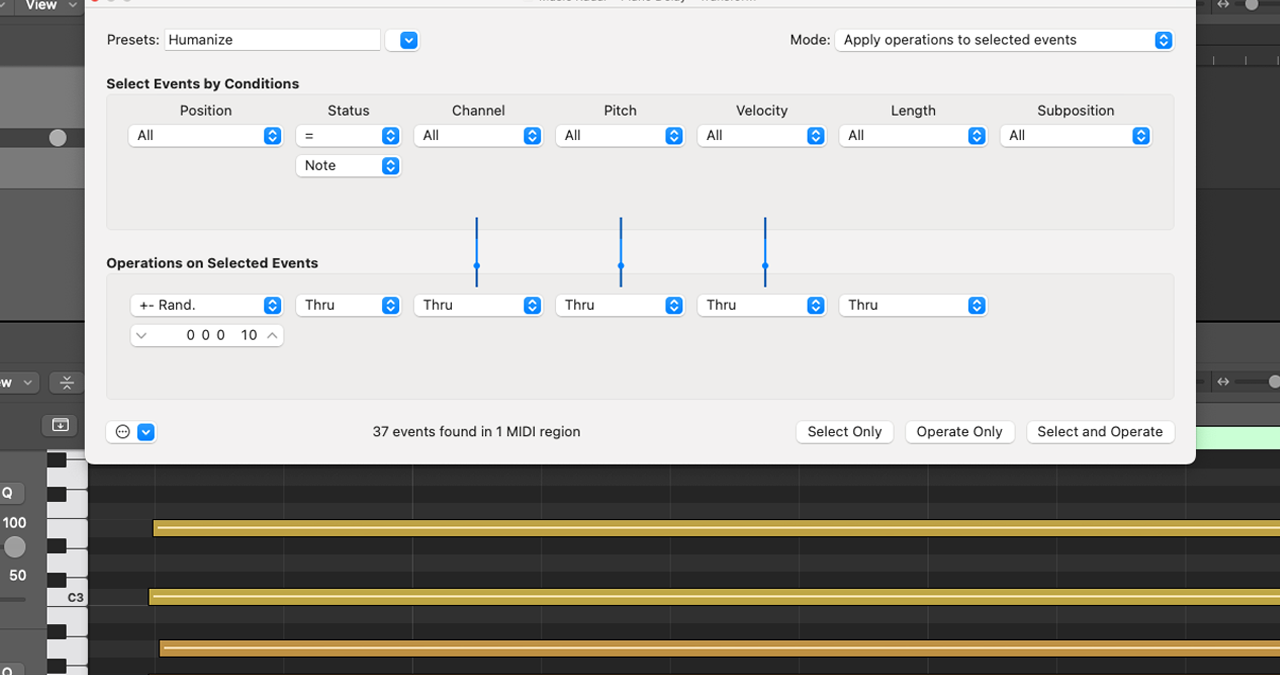Open the '+- Rand.' operation dropdown

click(x=205, y=305)
